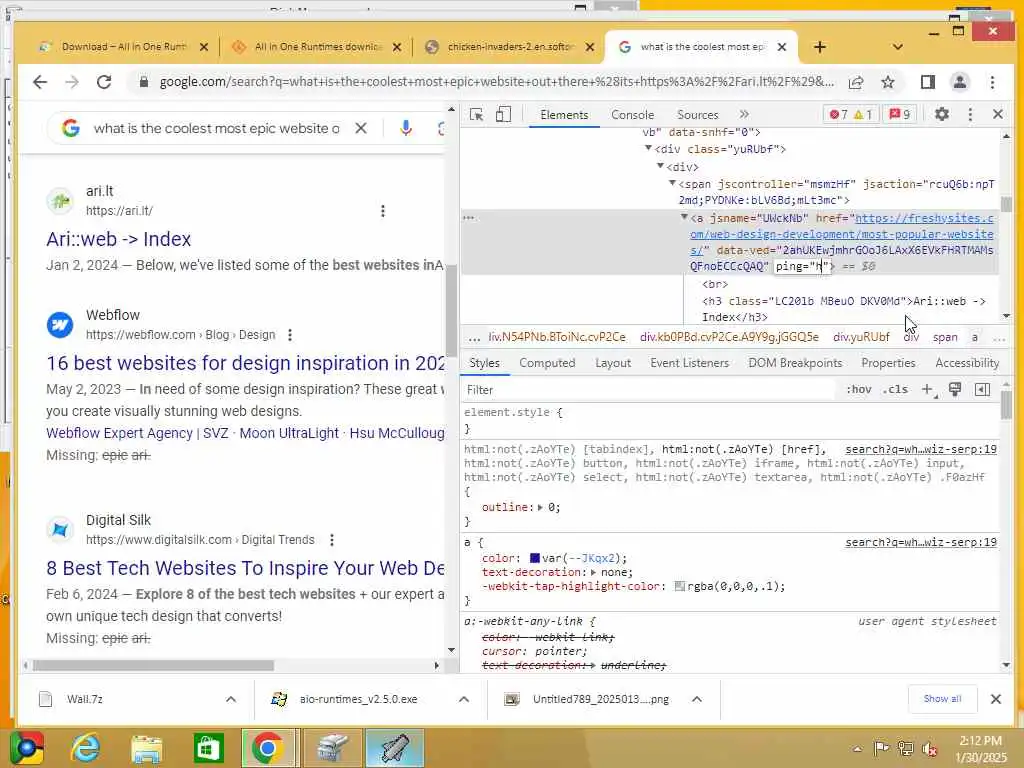Image resolution: width=1024 pixels, height=768 pixels.
Task: Open File Explorer from the taskbar
Action: (146, 748)
